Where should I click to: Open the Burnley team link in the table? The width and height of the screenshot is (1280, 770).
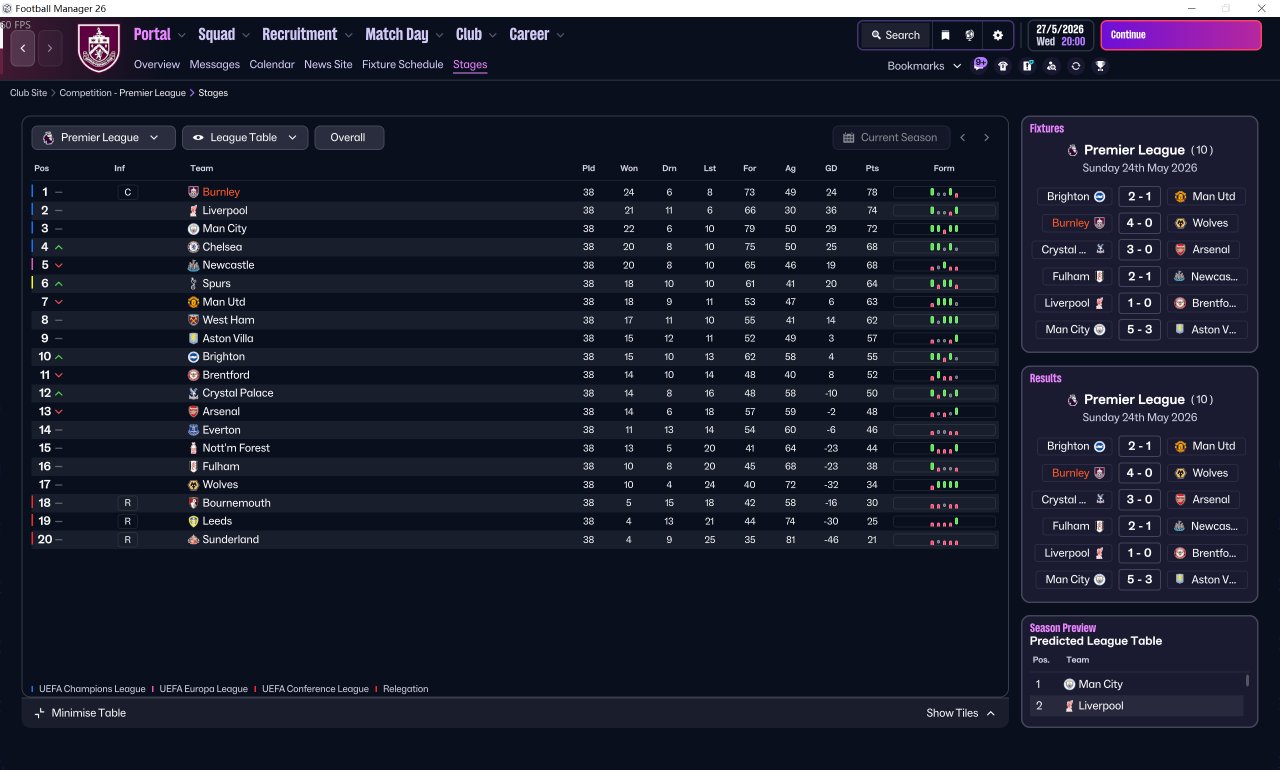(221, 192)
